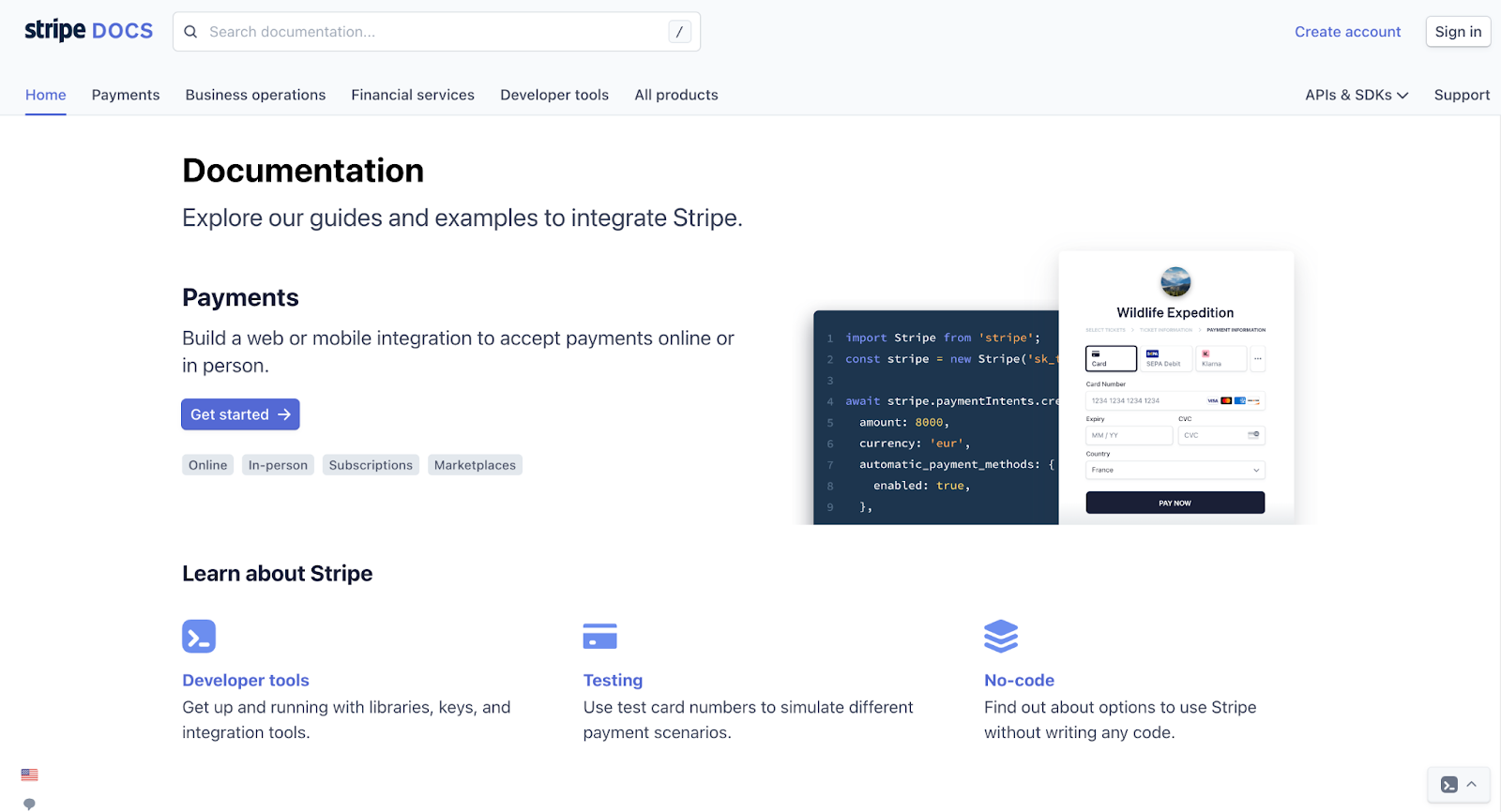The image size is (1501, 812).
Task: Select the In-person tag
Action: (278, 465)
